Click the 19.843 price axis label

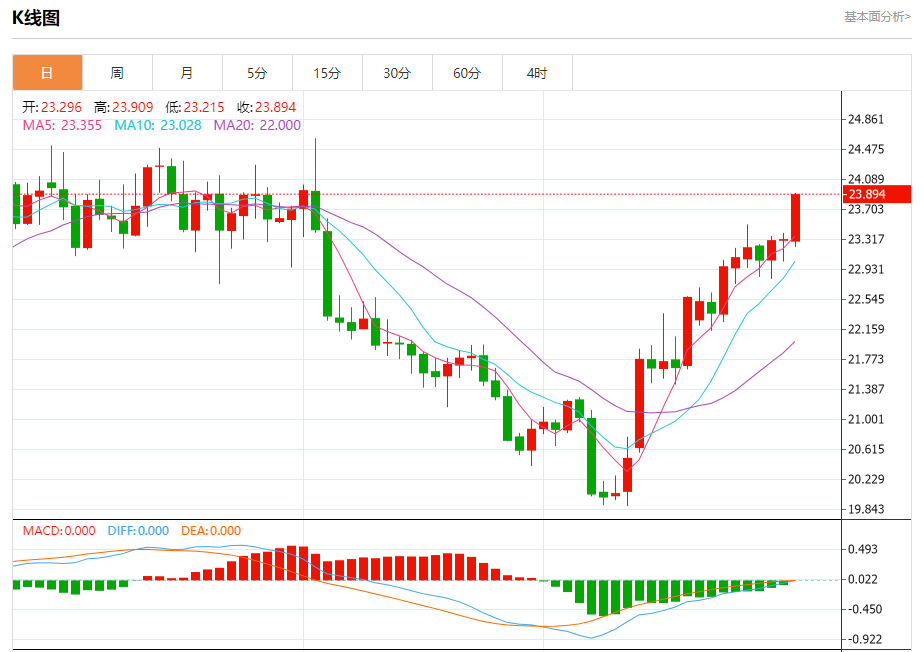(x=866, y=509)
